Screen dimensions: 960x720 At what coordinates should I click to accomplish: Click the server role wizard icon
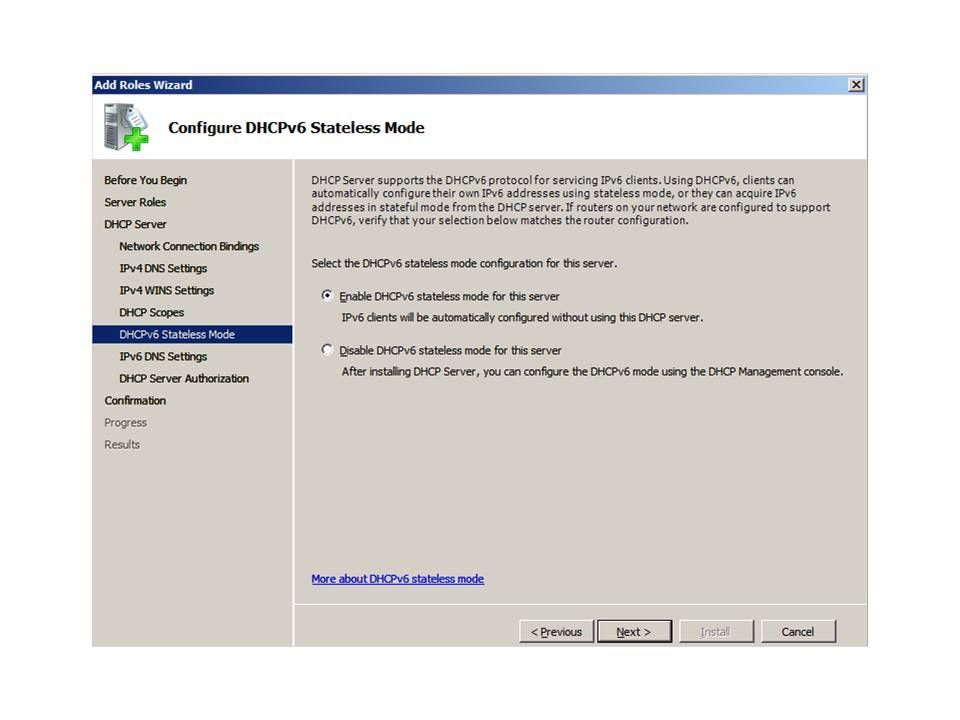pos(126,127)
